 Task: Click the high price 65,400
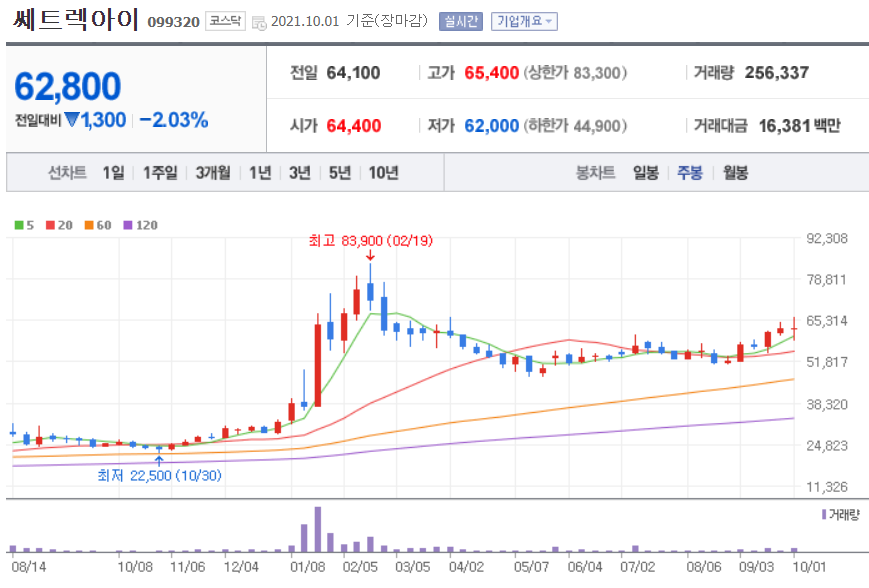pyautogui.click(x=491, y=73)
